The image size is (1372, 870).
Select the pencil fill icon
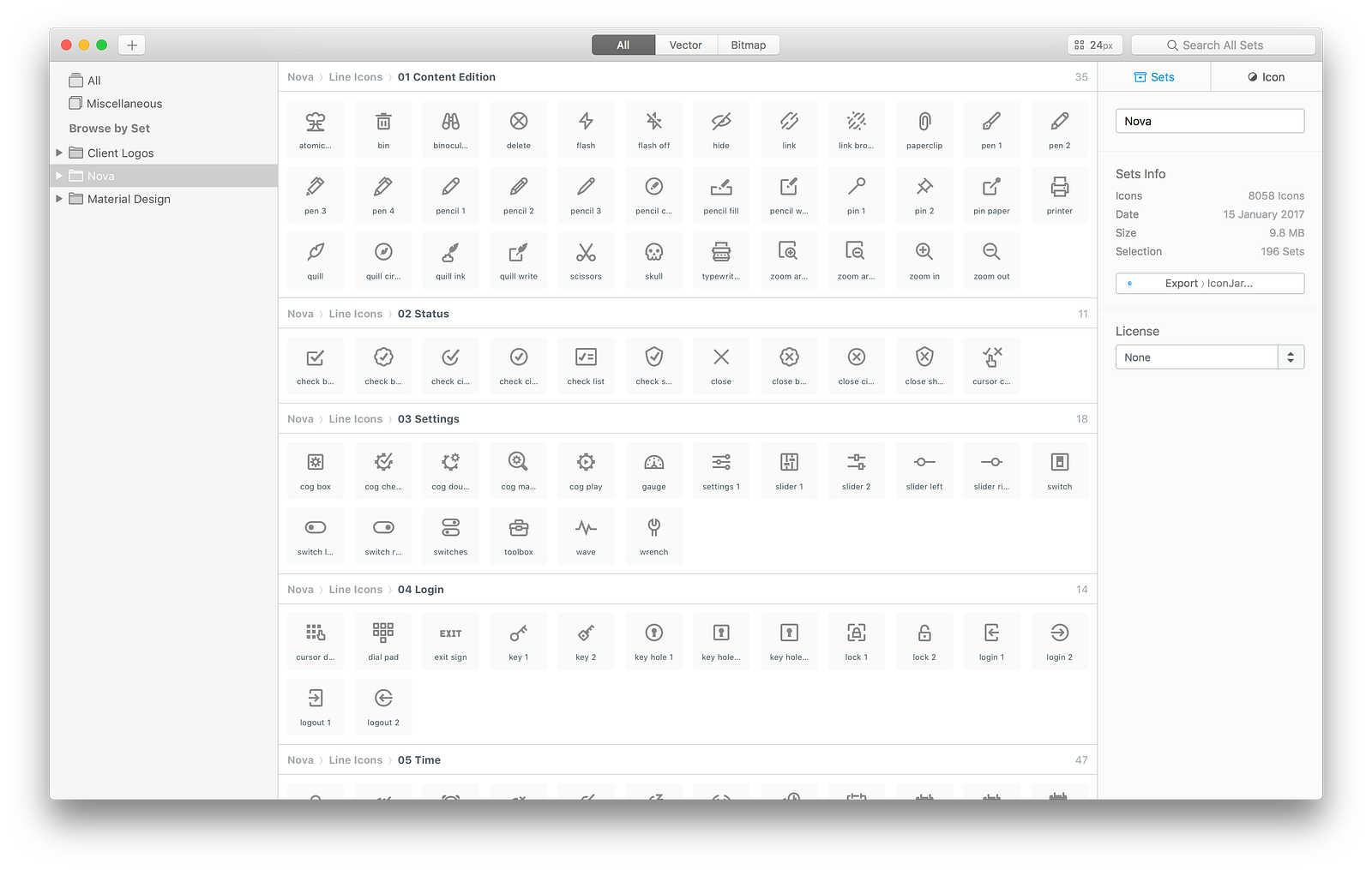(x=721, y=195)
